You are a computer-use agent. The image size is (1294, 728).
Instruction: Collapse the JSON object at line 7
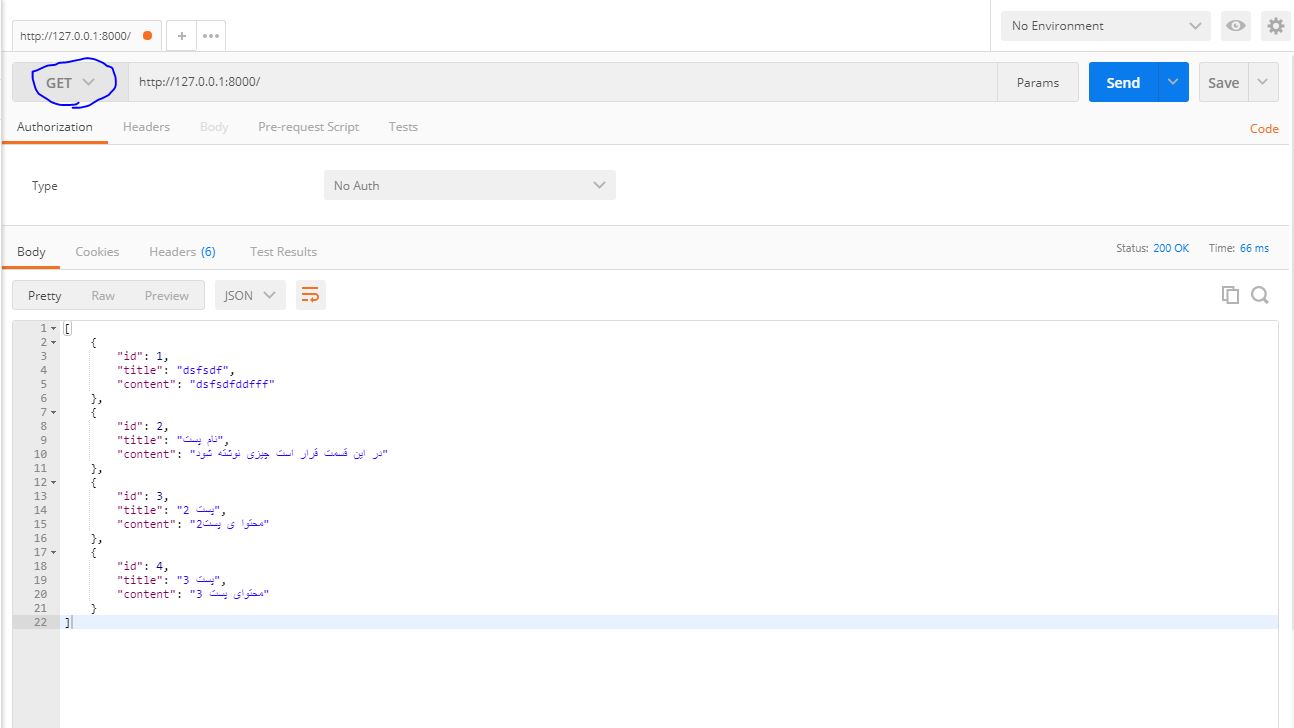point(54,412)
